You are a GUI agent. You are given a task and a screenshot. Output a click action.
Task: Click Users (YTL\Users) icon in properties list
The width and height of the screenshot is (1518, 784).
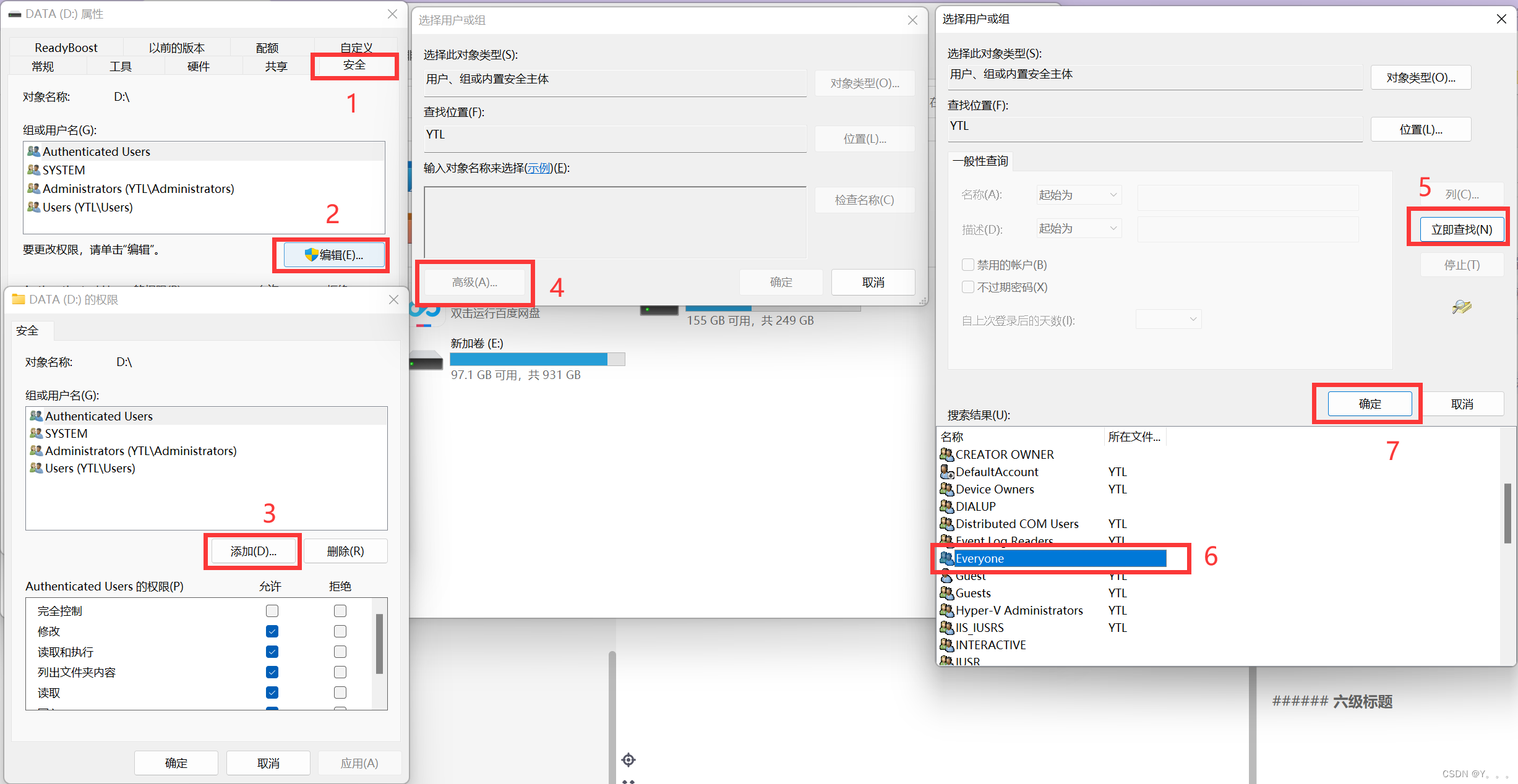tap(33, 207)
